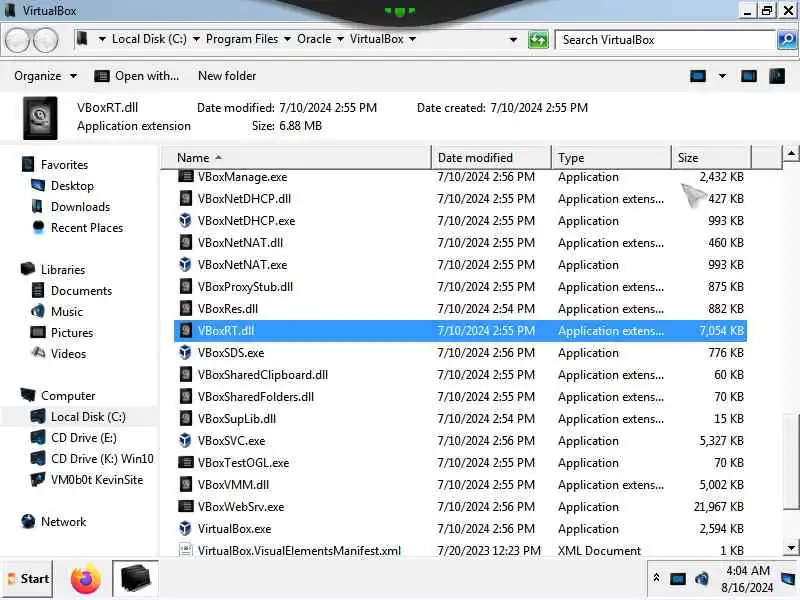The width and height of the screenshot is (800, 600).
Task: Open the Music library
Action: (66, 311)
